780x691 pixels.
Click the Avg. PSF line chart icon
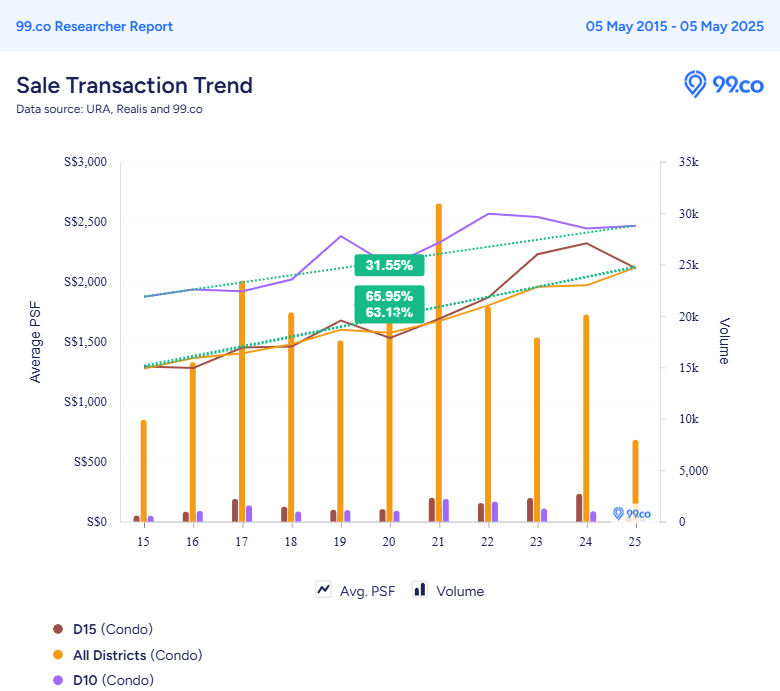coord(323,590)
